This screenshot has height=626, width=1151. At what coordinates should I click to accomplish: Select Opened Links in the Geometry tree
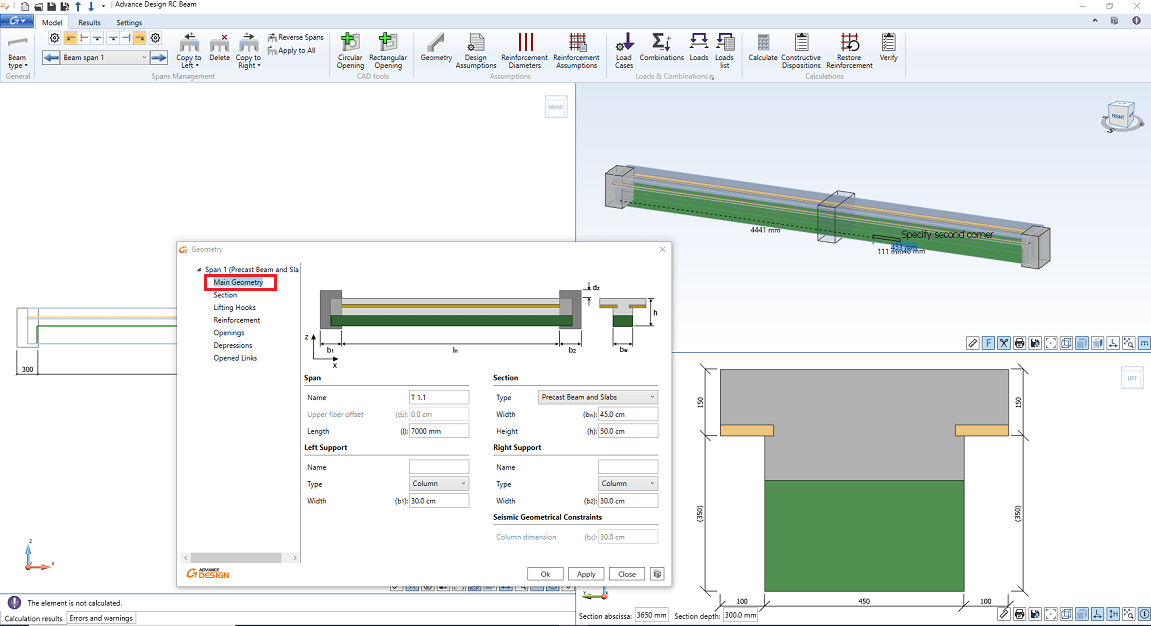235,358
